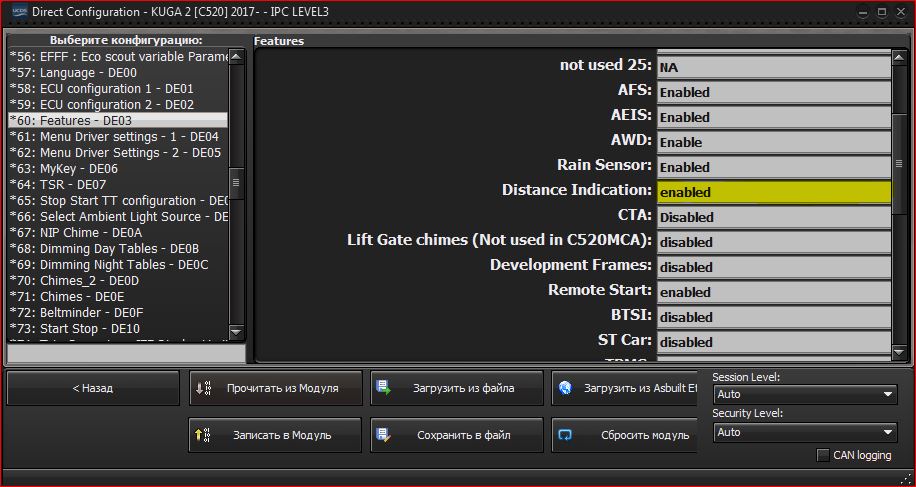Click the CTA 'Disabled' value field

click(773, 217)
